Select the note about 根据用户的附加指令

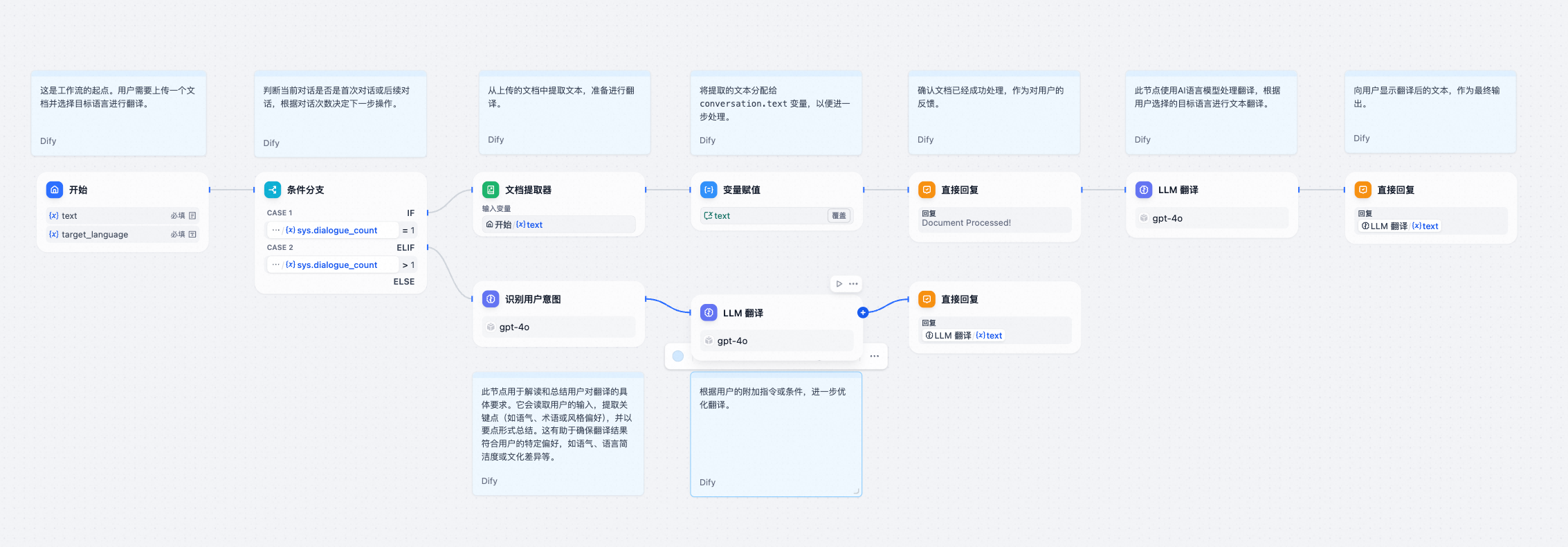coord(776,434)
